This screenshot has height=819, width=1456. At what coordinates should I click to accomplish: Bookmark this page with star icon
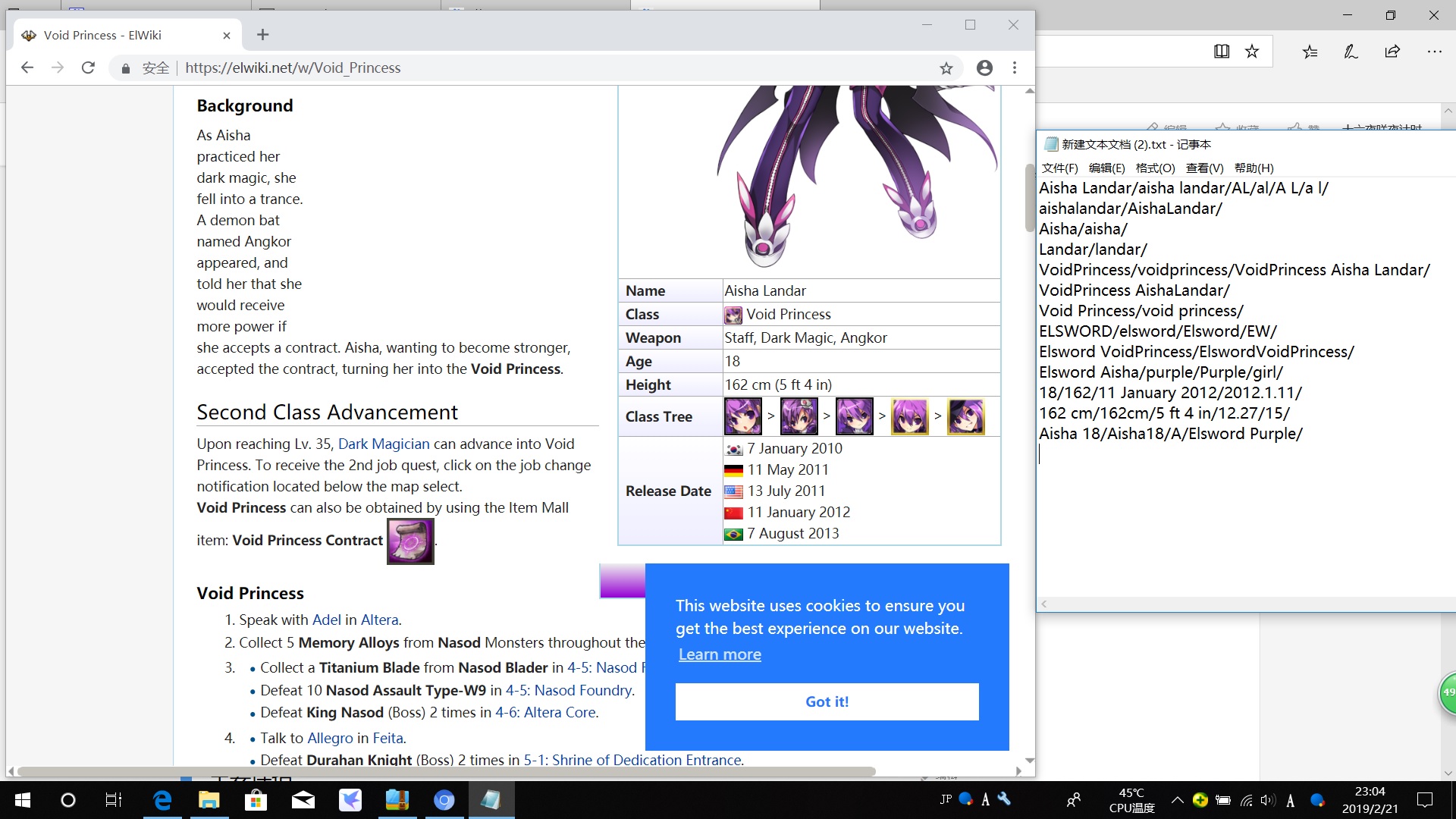pos(946,68)
